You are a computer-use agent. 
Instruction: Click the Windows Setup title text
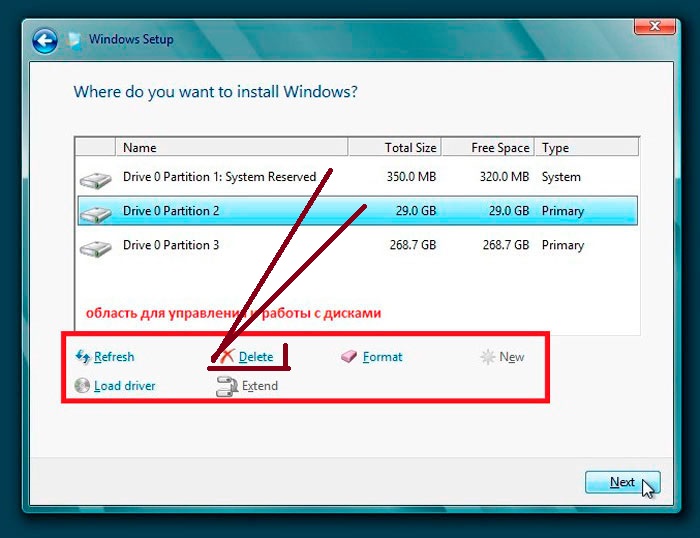[131, 39]
